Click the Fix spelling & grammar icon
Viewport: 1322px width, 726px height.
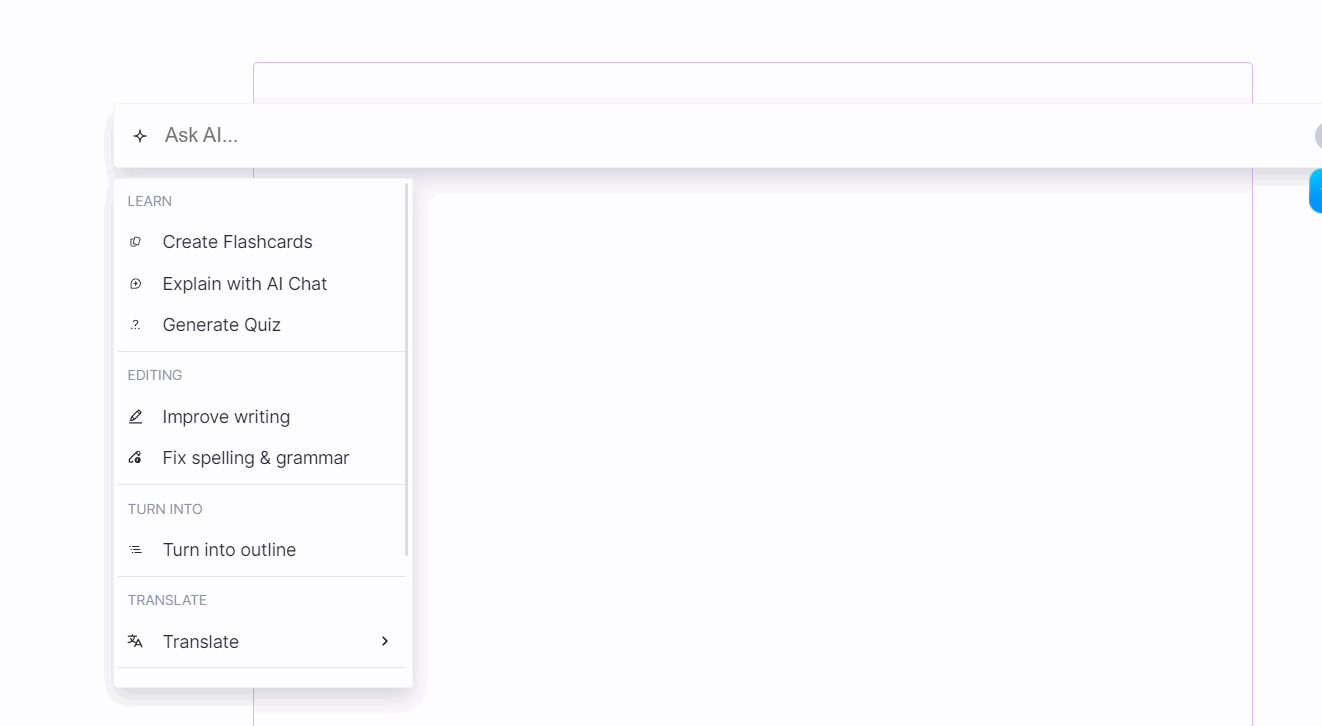click(x=136, y=458)
